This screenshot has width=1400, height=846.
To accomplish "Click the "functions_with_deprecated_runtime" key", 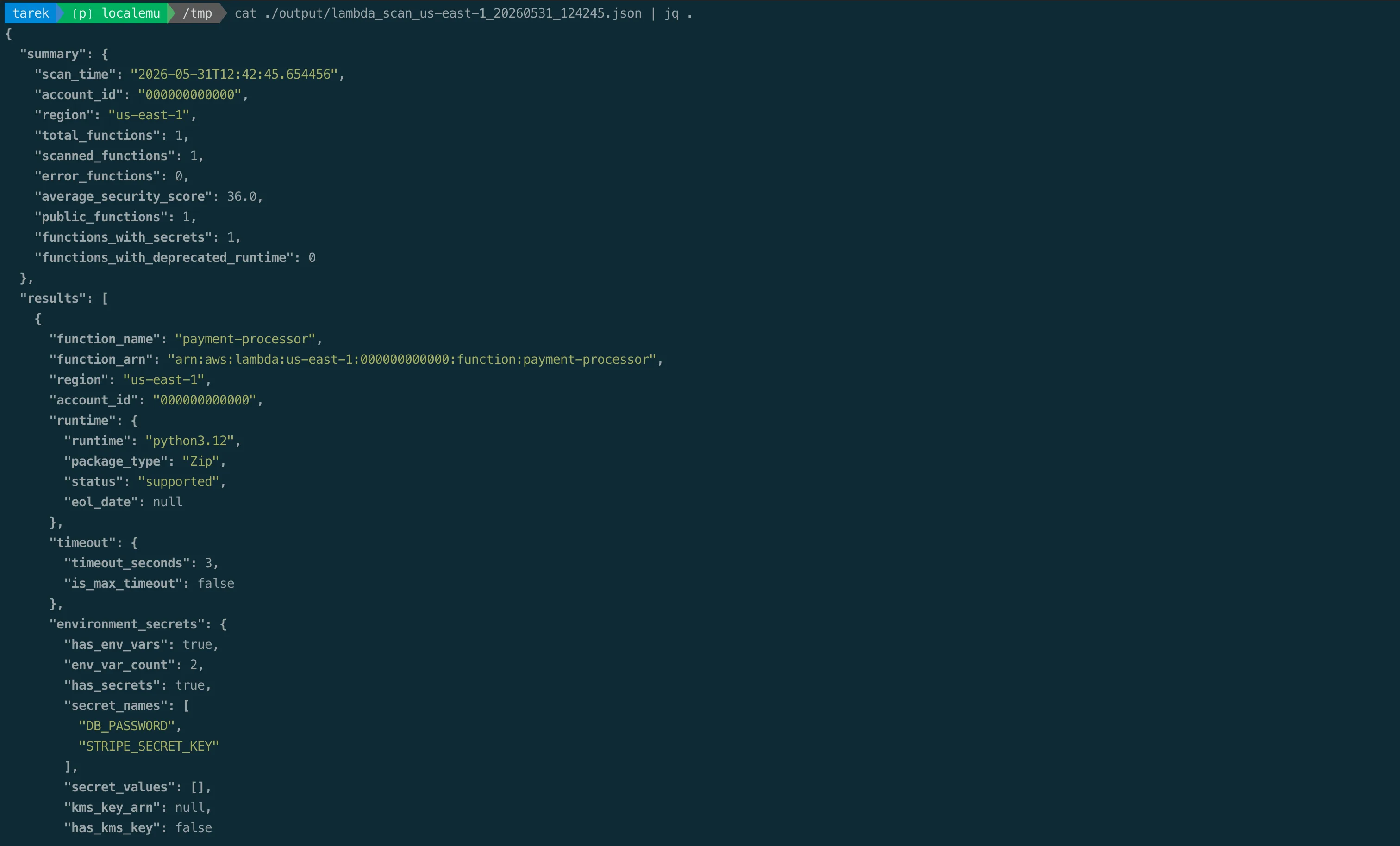I will pyautogui.click(x=163, y=257).
